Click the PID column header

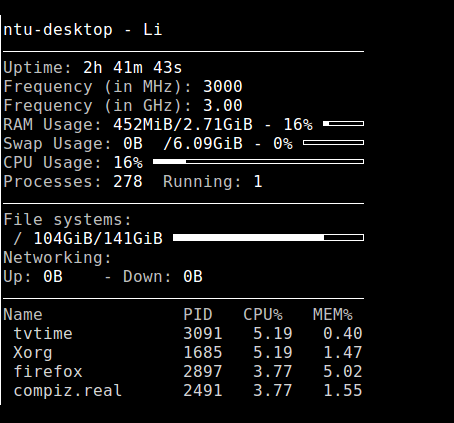click(x=198, y=315)
